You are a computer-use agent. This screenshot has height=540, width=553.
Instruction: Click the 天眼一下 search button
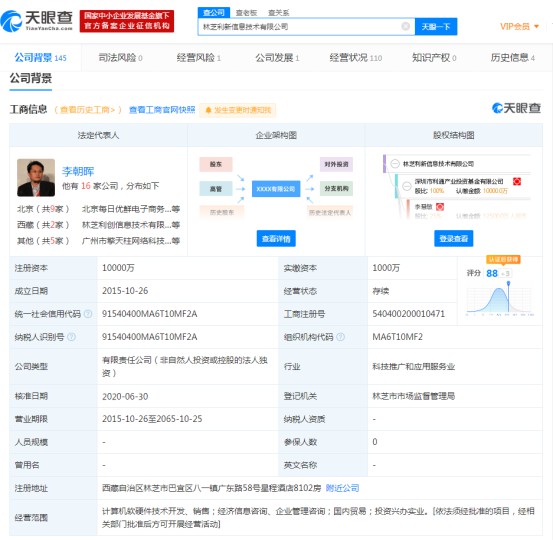pos(436,26)
